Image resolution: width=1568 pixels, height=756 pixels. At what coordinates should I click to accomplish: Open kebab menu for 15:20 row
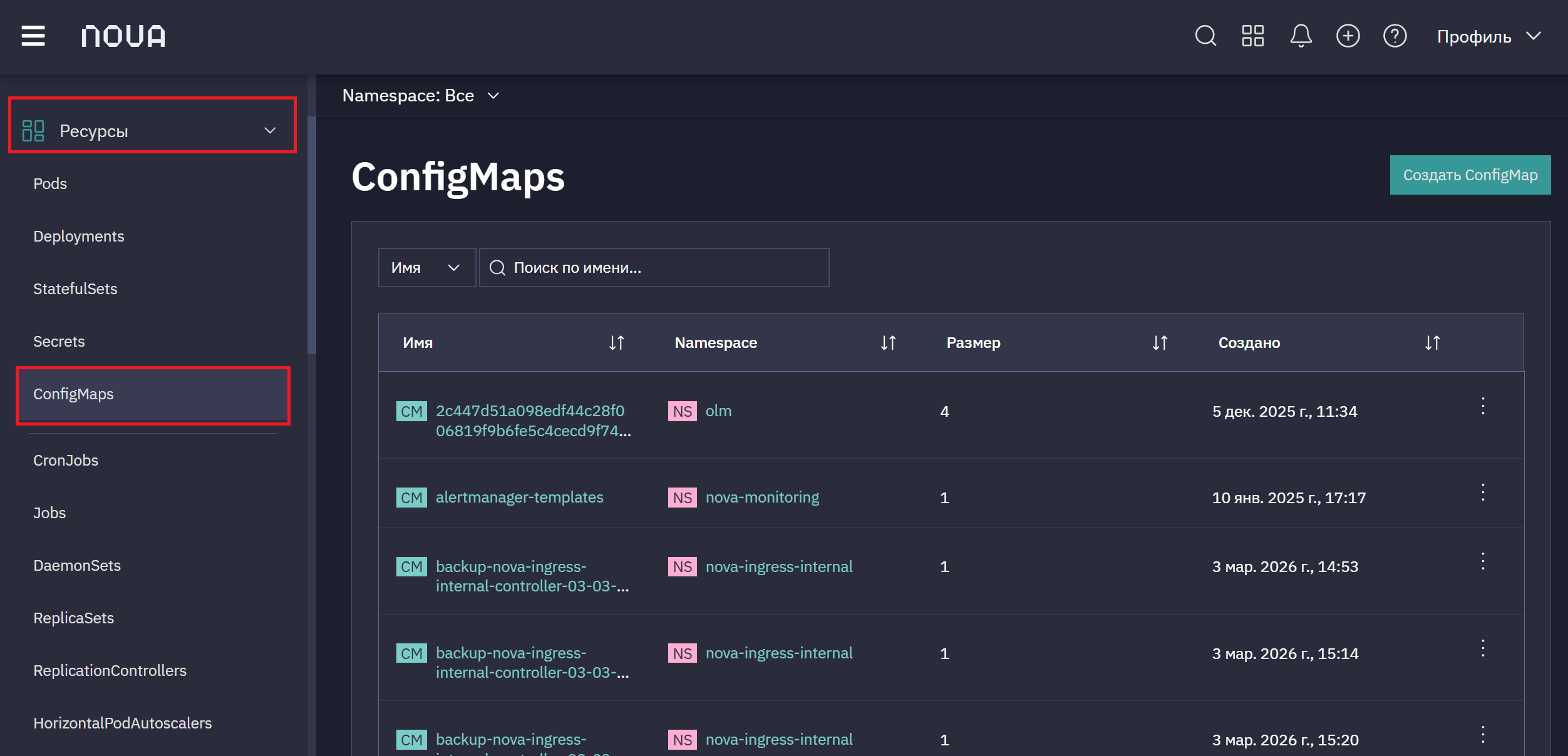tap(1483, 735)
